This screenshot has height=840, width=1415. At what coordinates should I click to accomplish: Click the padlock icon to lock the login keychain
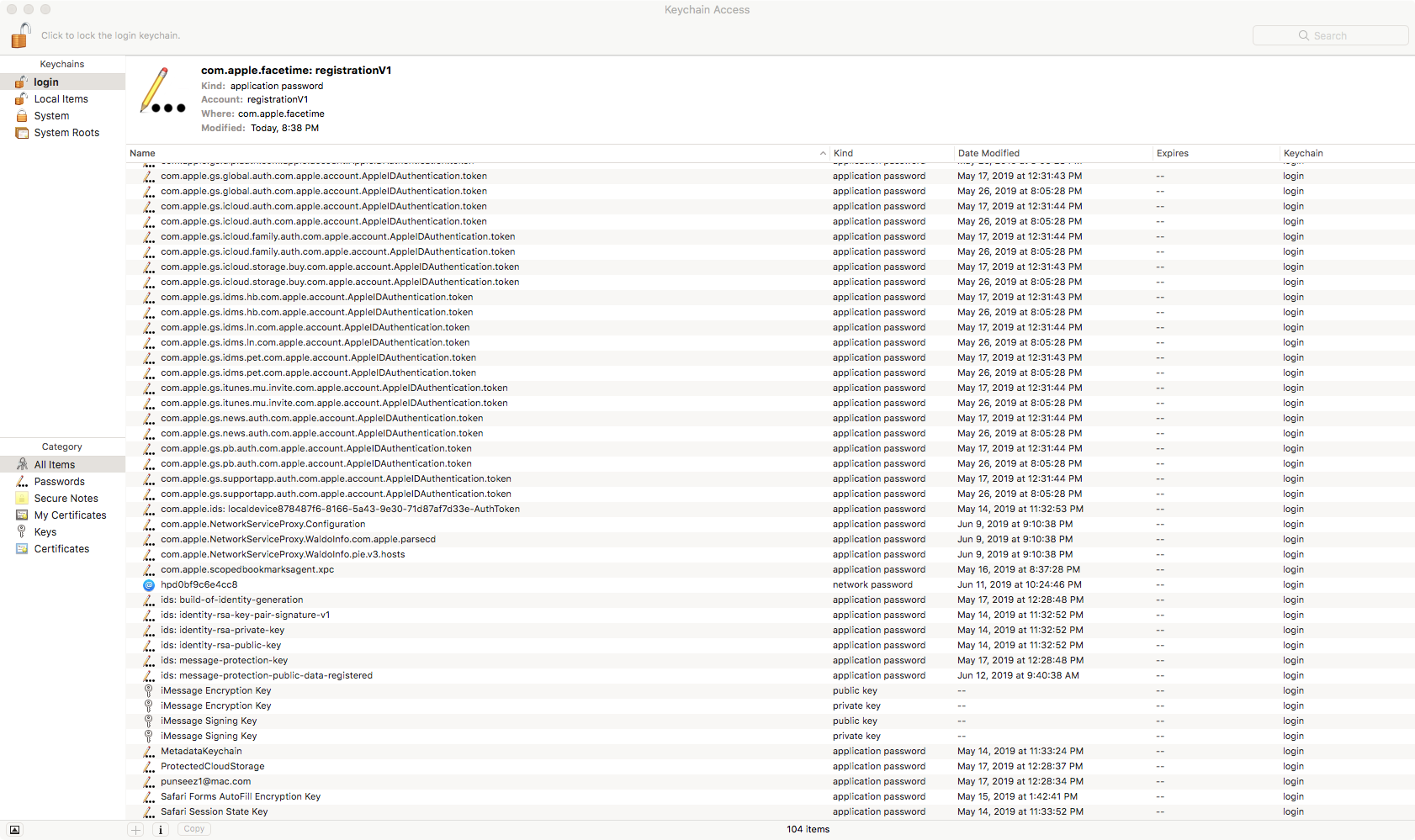coord(20,35)
